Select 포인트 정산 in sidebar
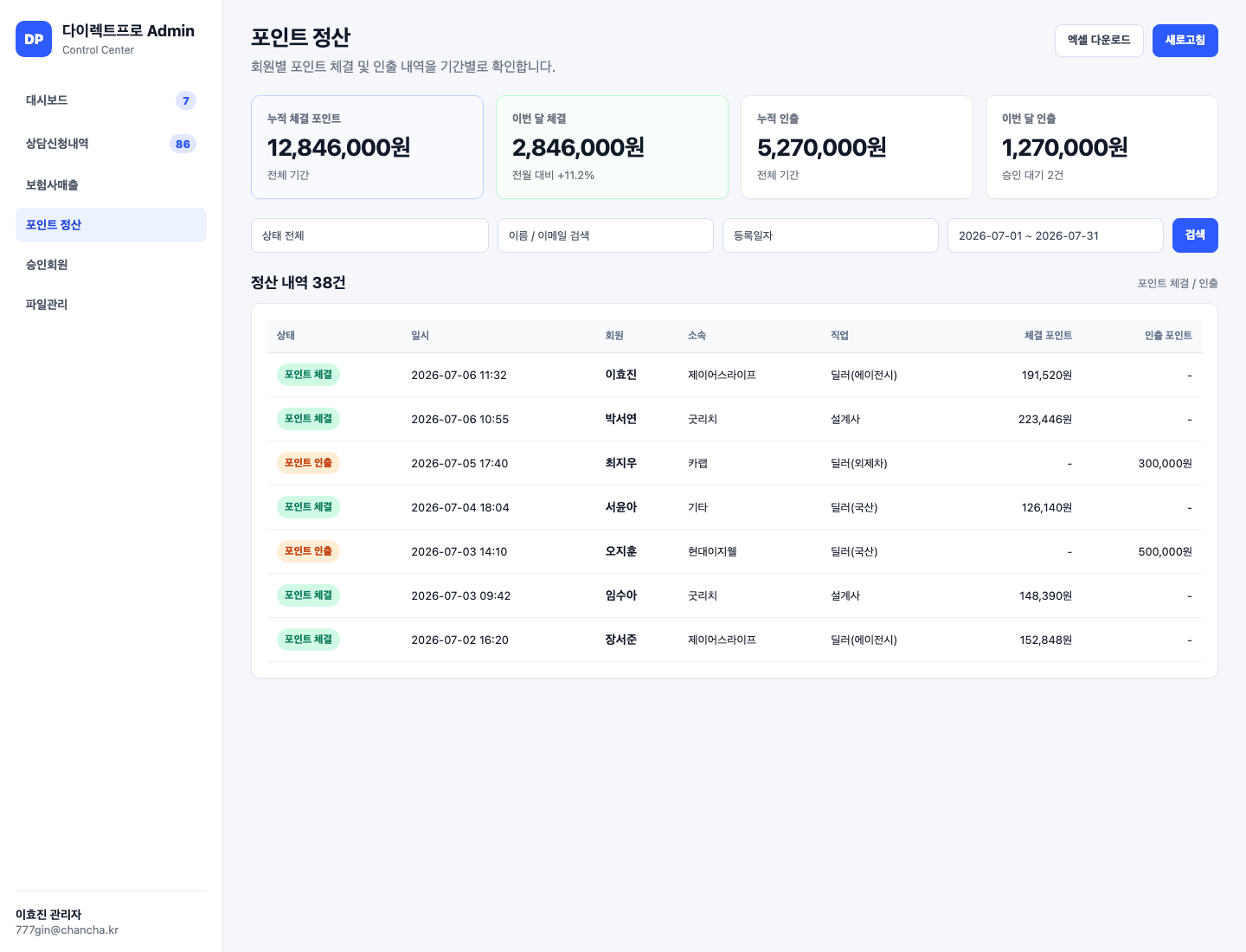The height and width of the screenshot is (952, 1246). coord(111,225)
